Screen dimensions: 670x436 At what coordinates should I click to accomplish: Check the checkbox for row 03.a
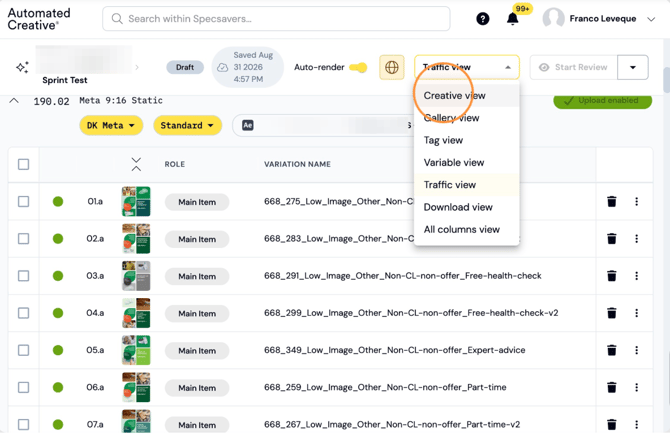[x=24, y=276]
